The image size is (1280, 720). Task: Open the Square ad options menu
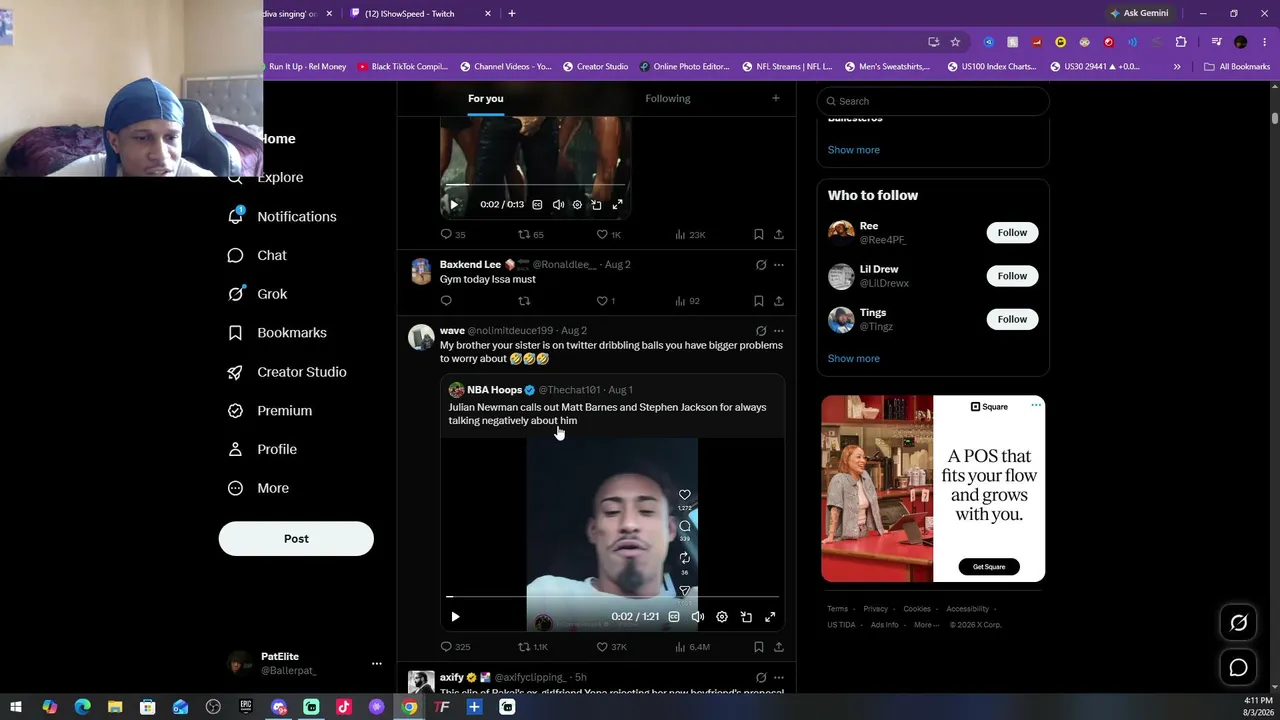(x=1036, y=405)
